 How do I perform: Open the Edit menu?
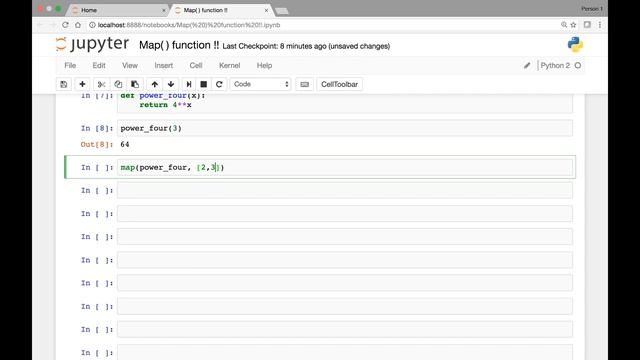pyautogui.click(x=99, y=65)
